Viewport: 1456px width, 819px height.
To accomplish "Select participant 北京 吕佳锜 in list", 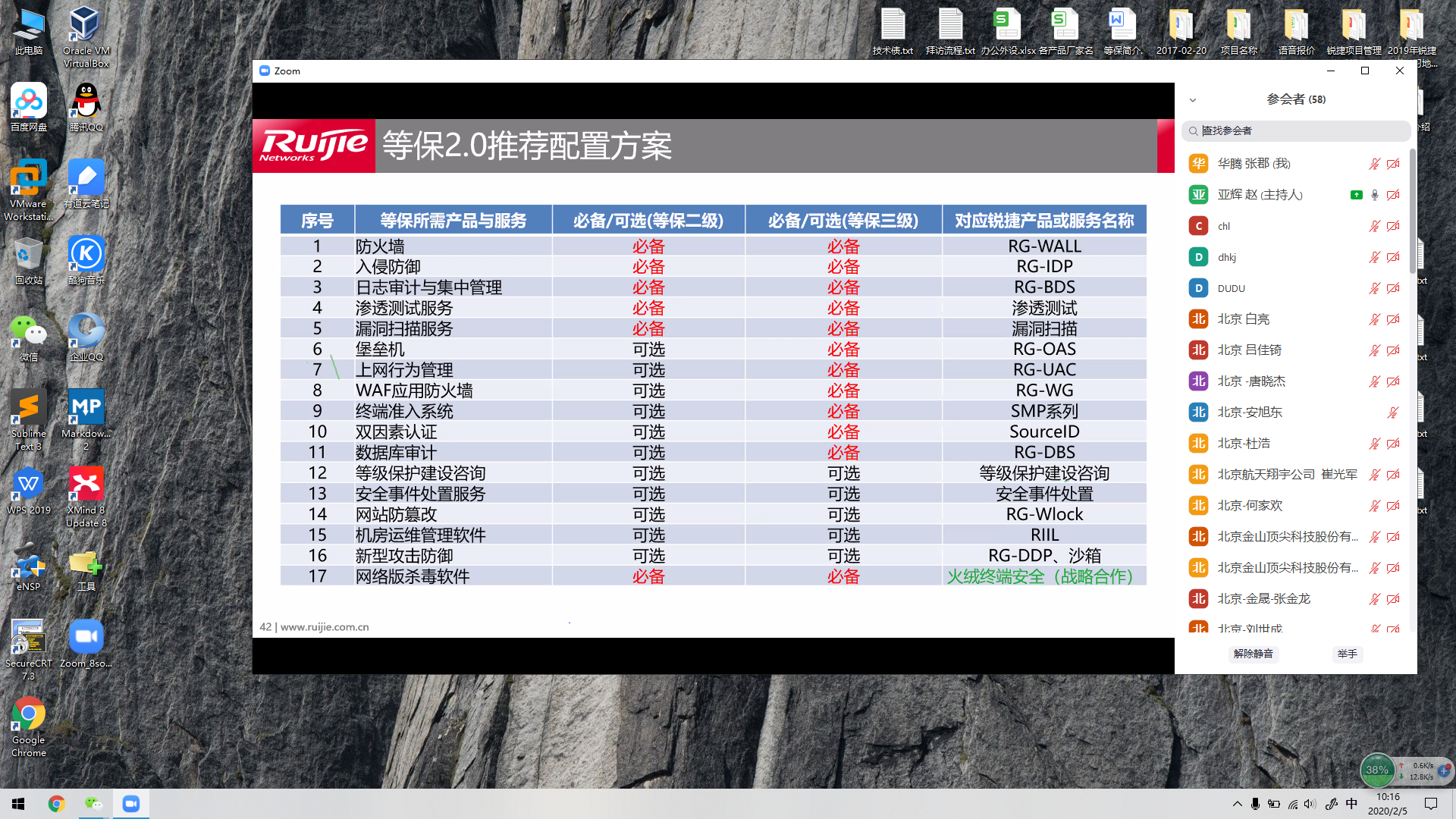I will click(x=1295, y=350).
